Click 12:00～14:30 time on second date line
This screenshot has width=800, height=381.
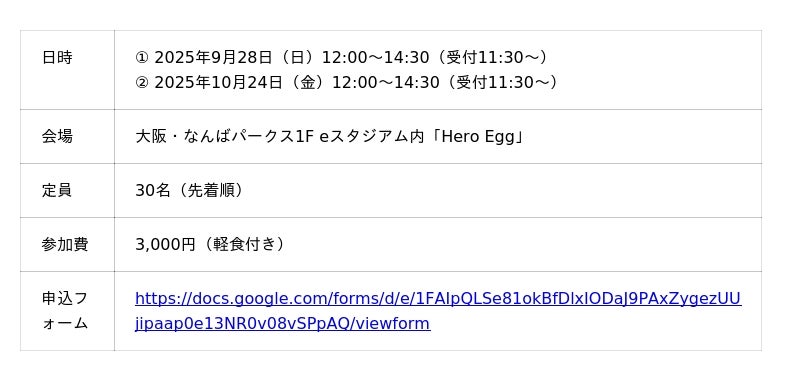point(386,82)
